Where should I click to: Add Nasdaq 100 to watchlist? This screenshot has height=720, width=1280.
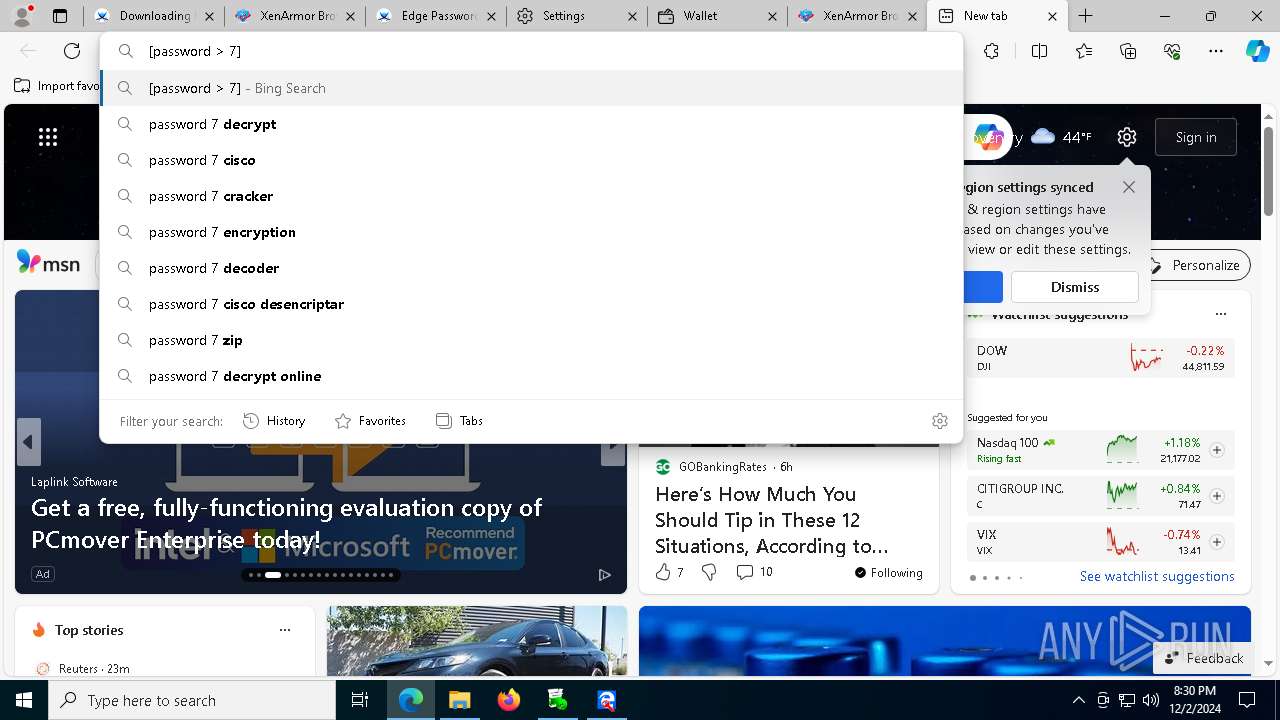click(x=1216, y=450)
